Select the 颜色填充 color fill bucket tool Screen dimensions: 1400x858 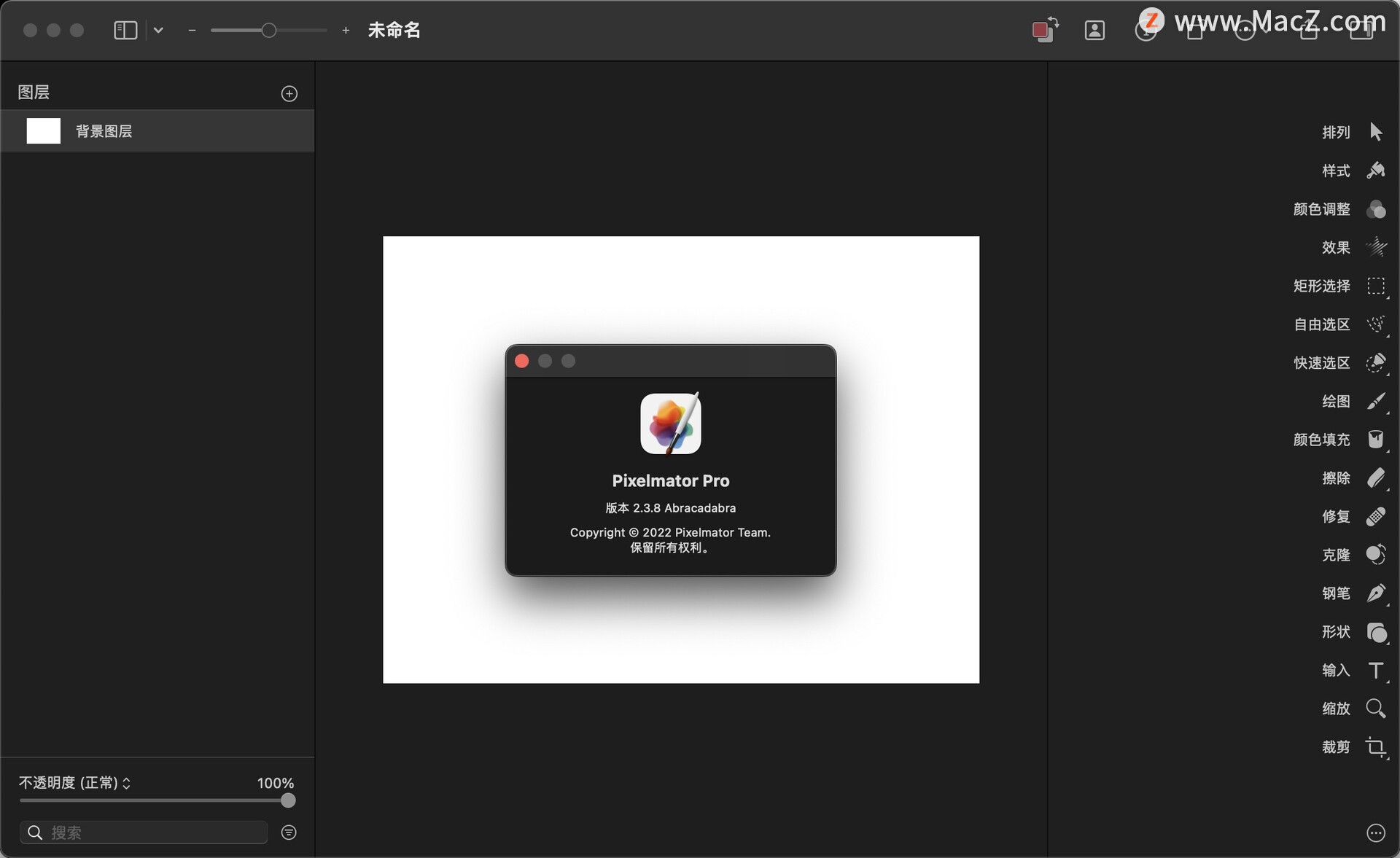tap(1375, 440)
